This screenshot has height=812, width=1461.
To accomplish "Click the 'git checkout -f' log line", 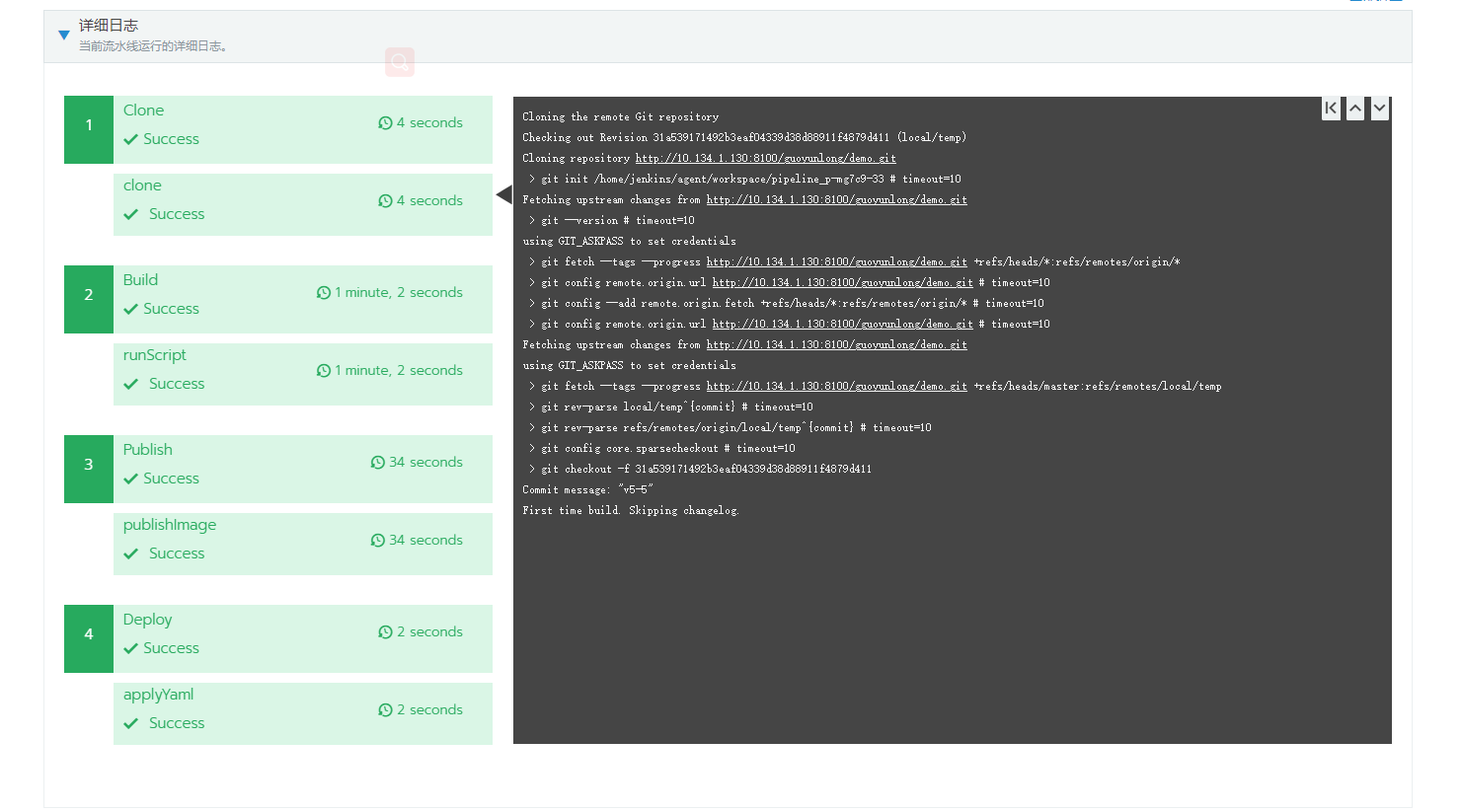I will [x=700, y=470].
